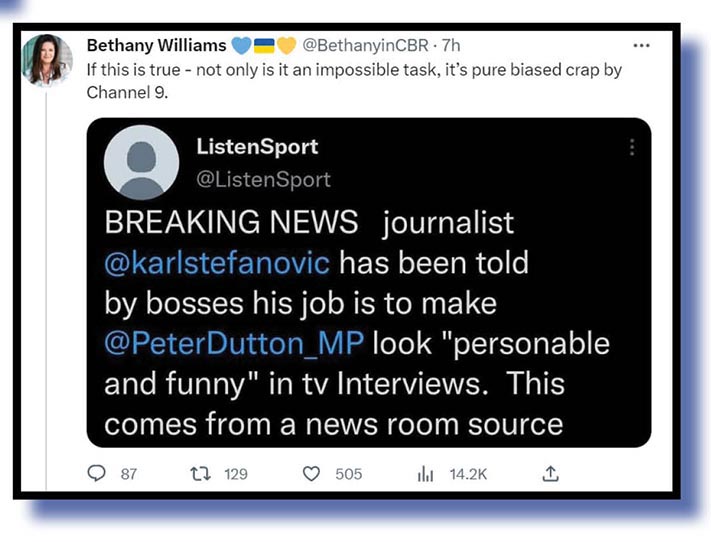Click the 129 retweets count

coord(236,474)
